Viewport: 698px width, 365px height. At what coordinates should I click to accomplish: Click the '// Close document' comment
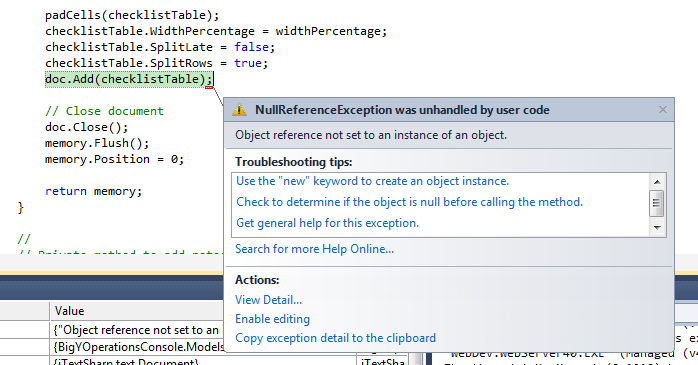pyautogui.click(x=104, y=111)
